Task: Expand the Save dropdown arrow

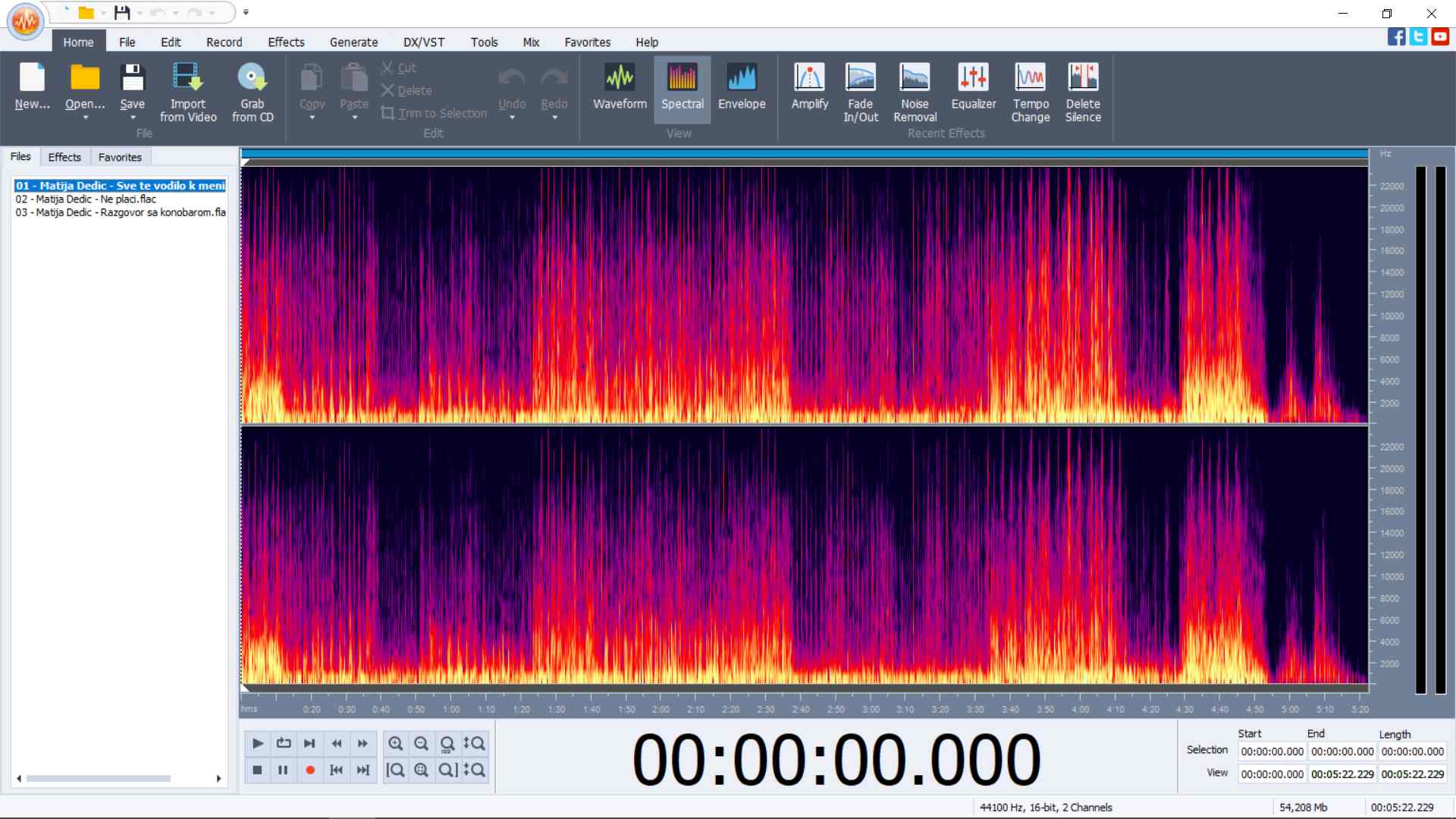Action: (133, 118)
